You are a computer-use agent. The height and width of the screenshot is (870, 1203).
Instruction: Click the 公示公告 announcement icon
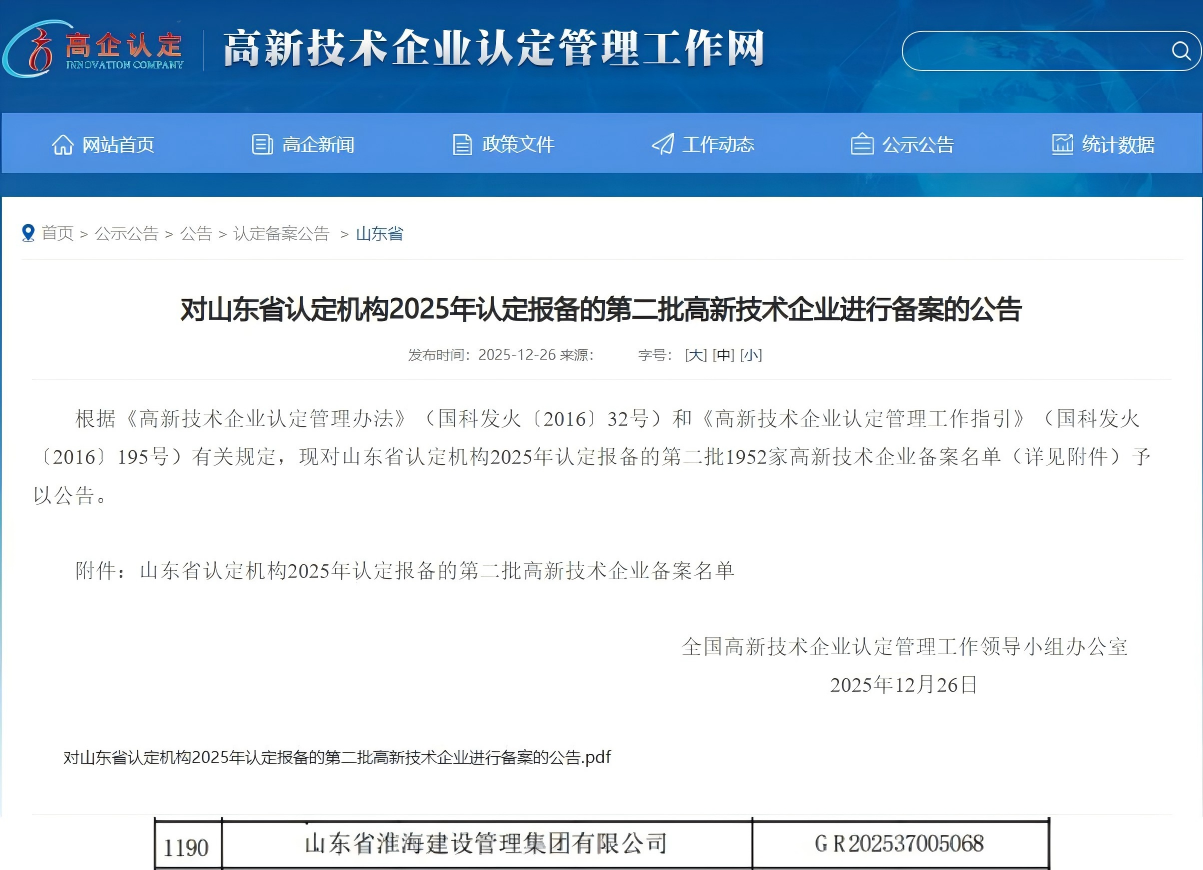[861, 143]
